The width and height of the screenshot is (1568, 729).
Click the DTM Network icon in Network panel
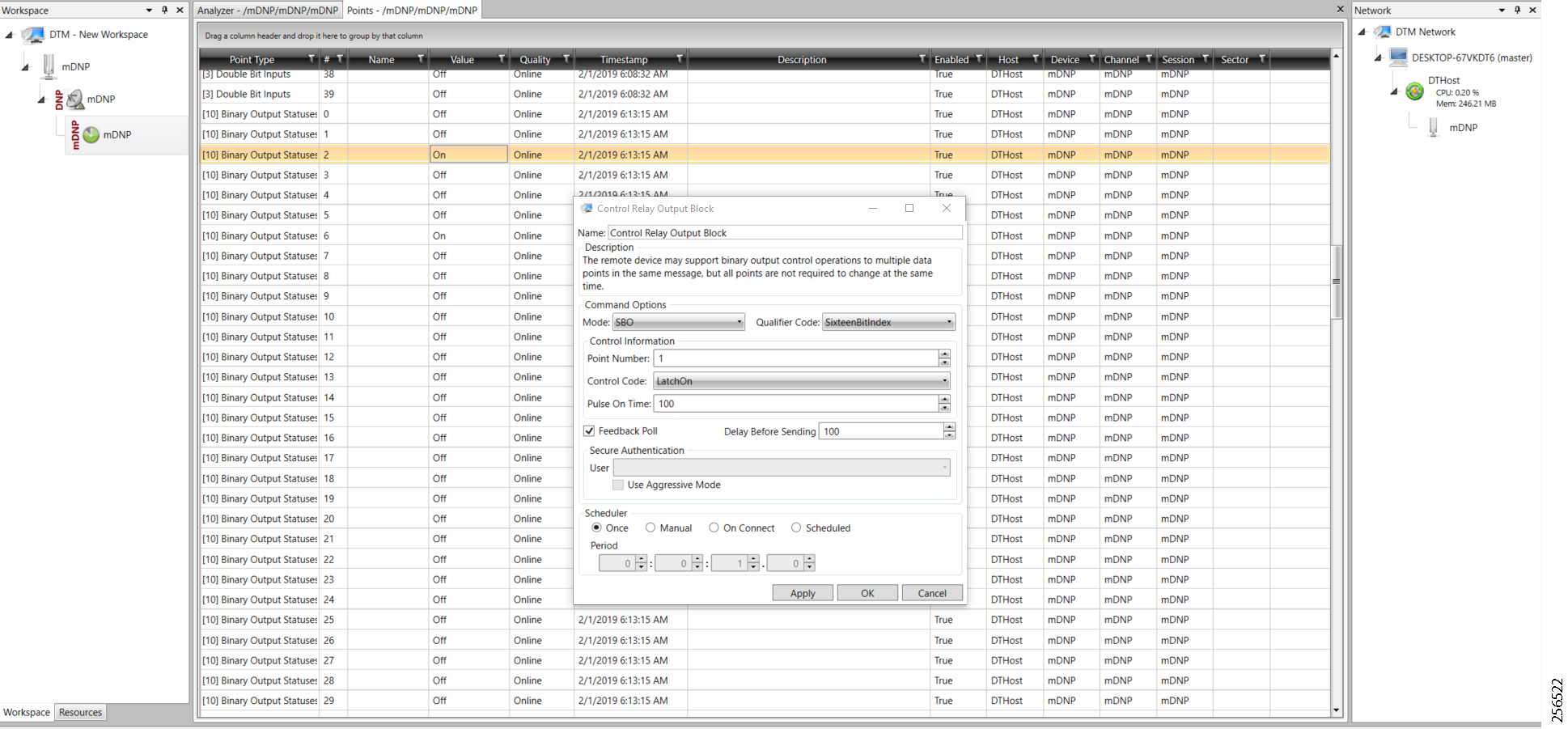pyautogui.click(x=1383, y=32)
